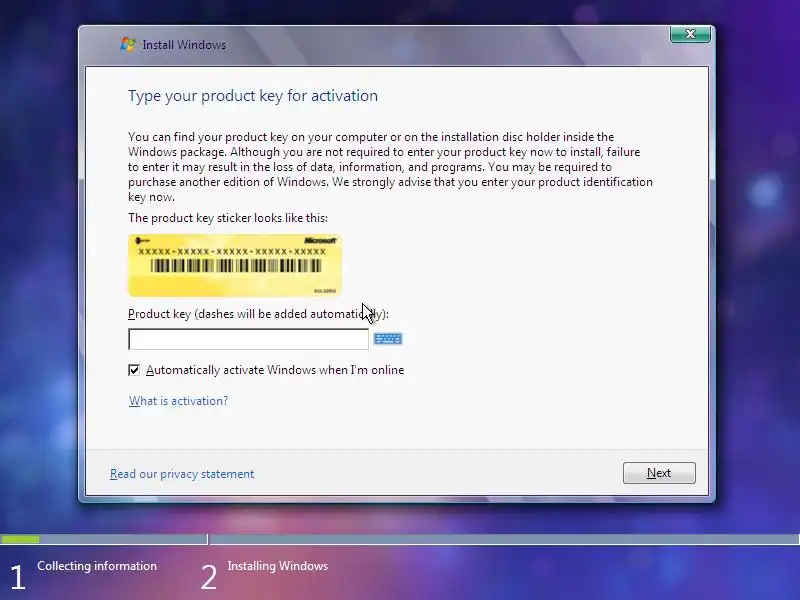Focus the Product key input field
This screenshot has width=800, height=600.
click(x=248, y=339)
